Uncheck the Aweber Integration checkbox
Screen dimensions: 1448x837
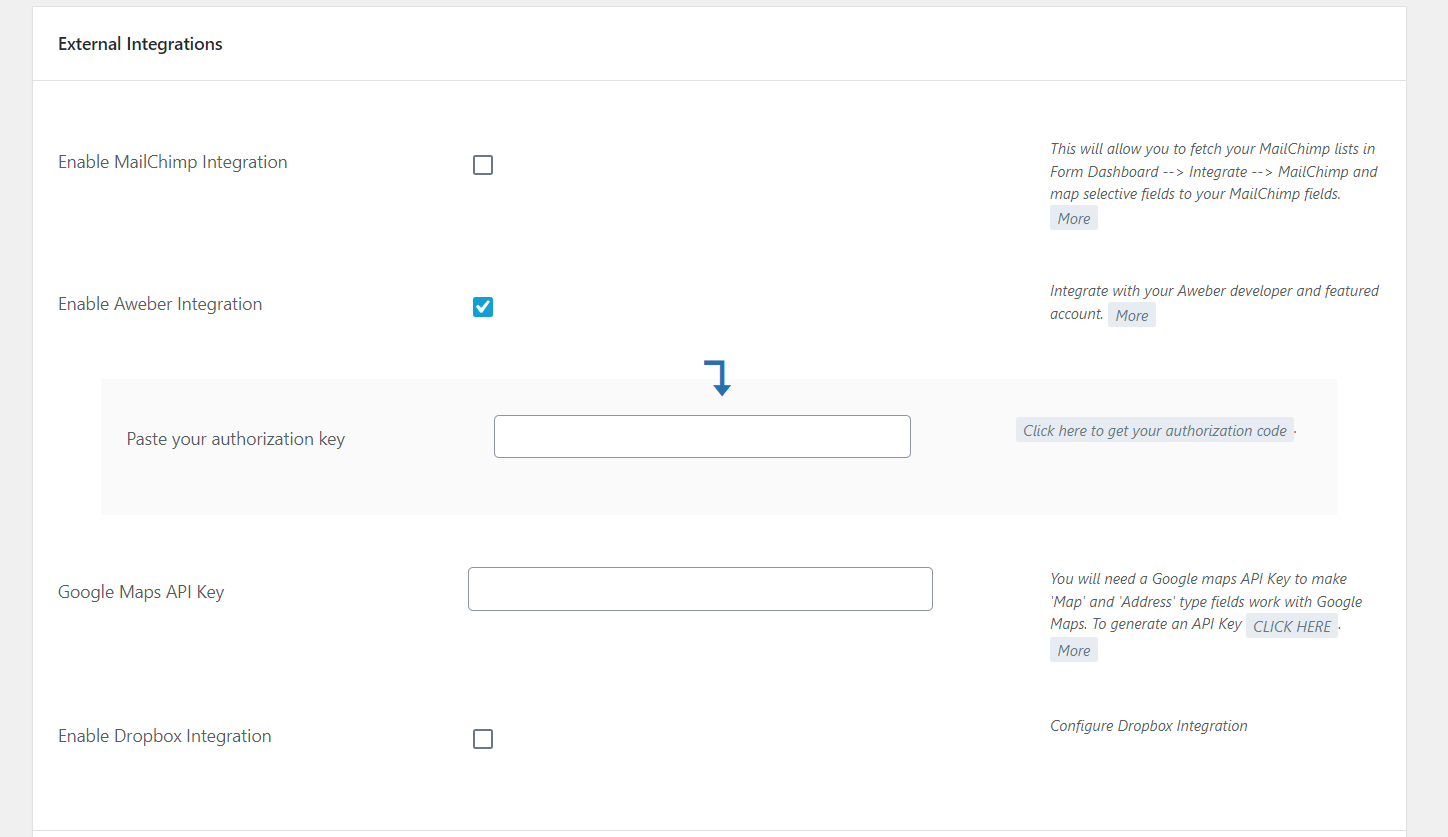coord(483,307)
